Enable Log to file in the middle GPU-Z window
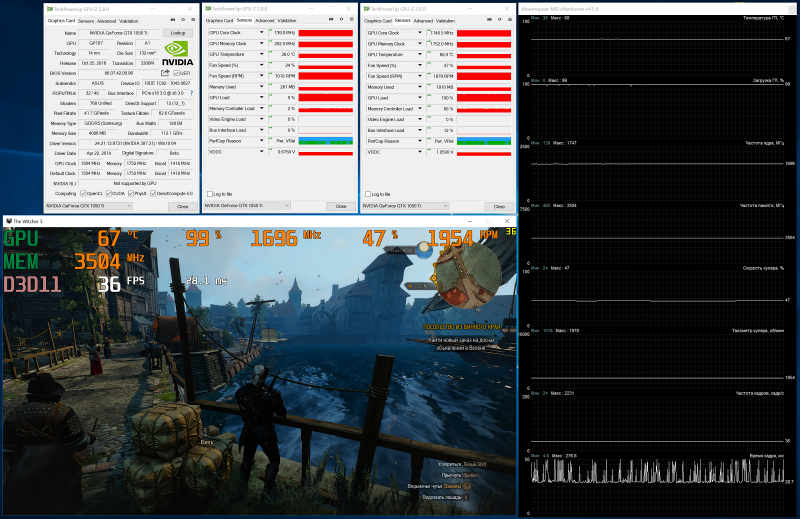This screenshot has height=519, width=800. (209, 193)
